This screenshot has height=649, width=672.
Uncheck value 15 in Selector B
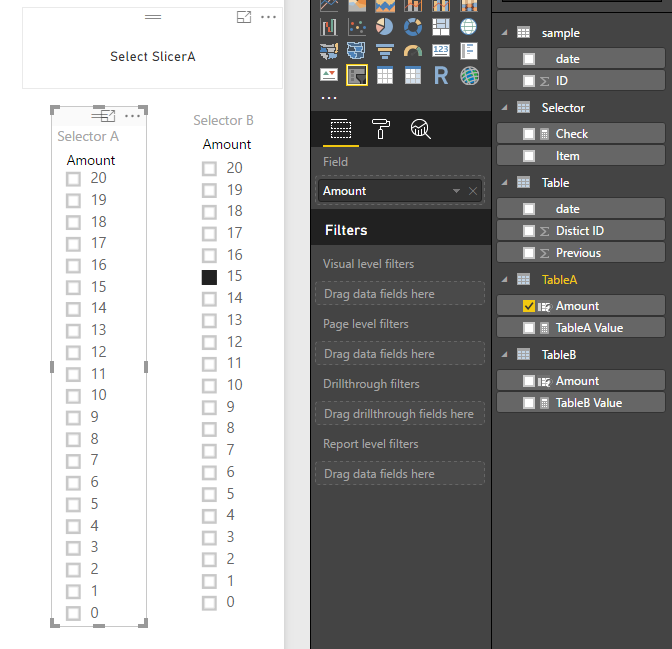pyautogui.click(x=209, y=277)
